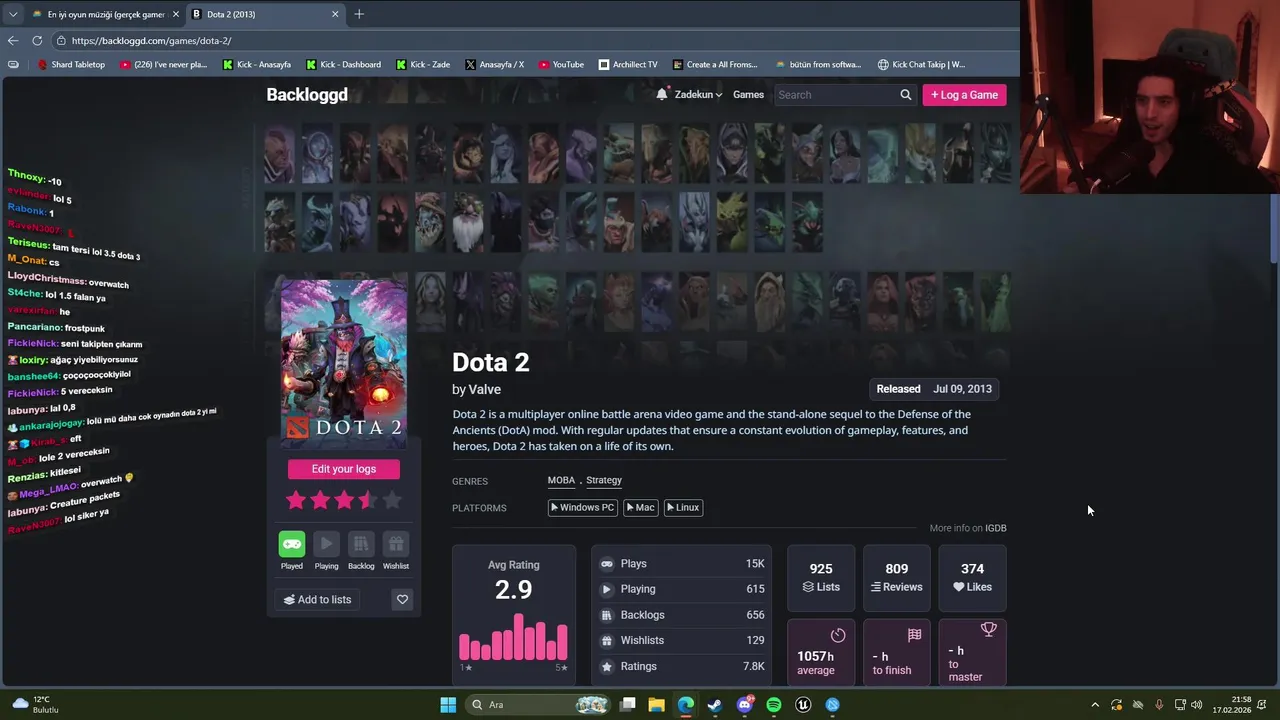The height and width of the screenshot is (720, 1280).
Task: Open the IGDB info link
Action: tap(996, 528)
